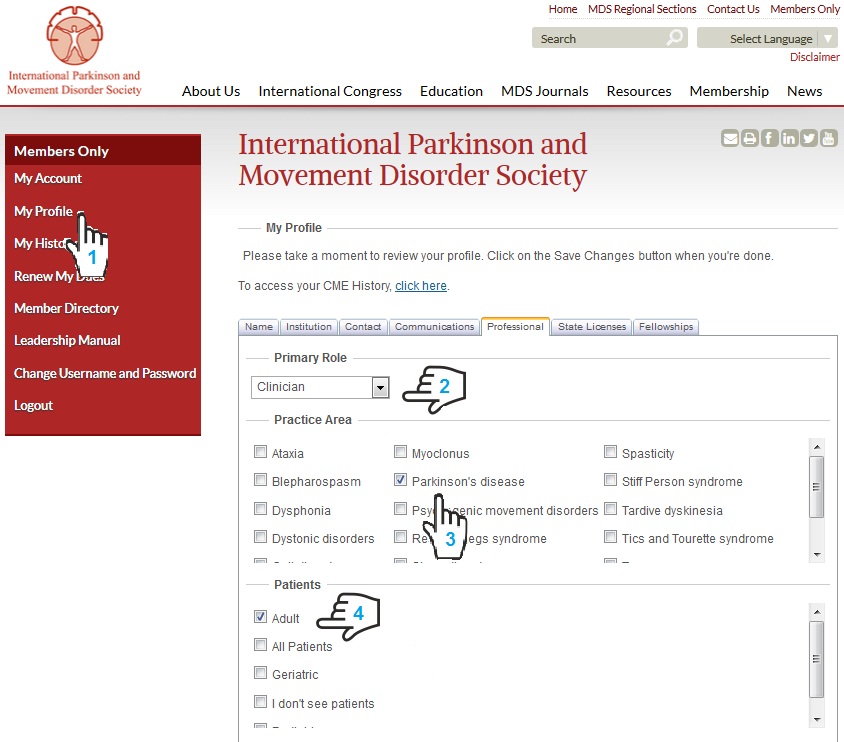Open the State Licenses tab
Image resolution: width=844 pixels, height=742 pixels.
592,327
